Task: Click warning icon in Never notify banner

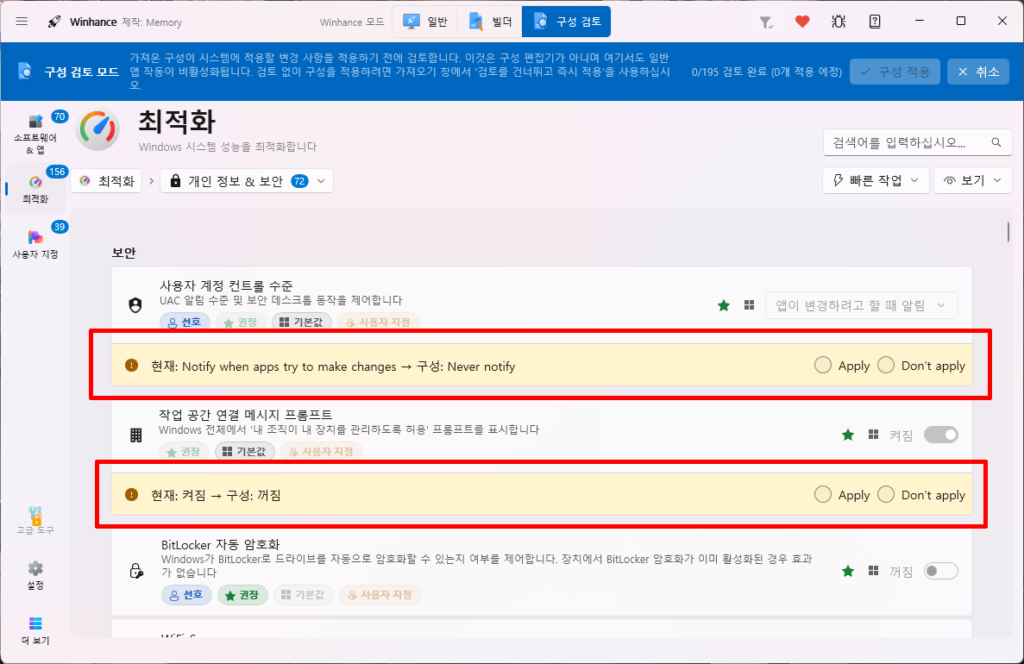Action: pyautogui.click(x=131, y=366)
